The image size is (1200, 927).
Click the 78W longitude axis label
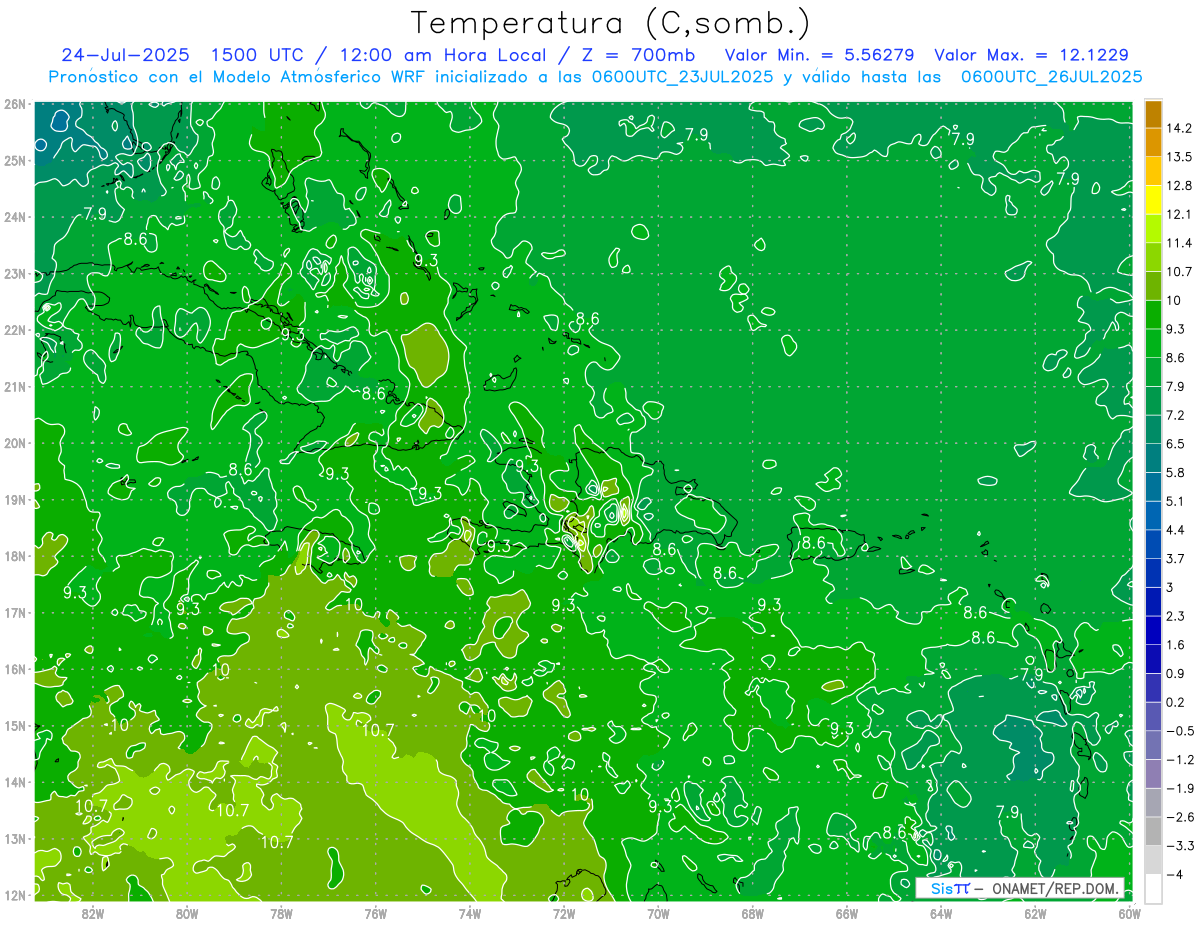(281, 913)
